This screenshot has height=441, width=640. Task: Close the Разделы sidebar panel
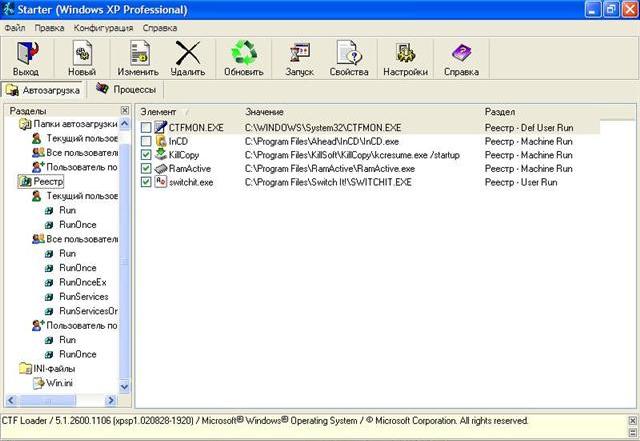tap(124, 110)
